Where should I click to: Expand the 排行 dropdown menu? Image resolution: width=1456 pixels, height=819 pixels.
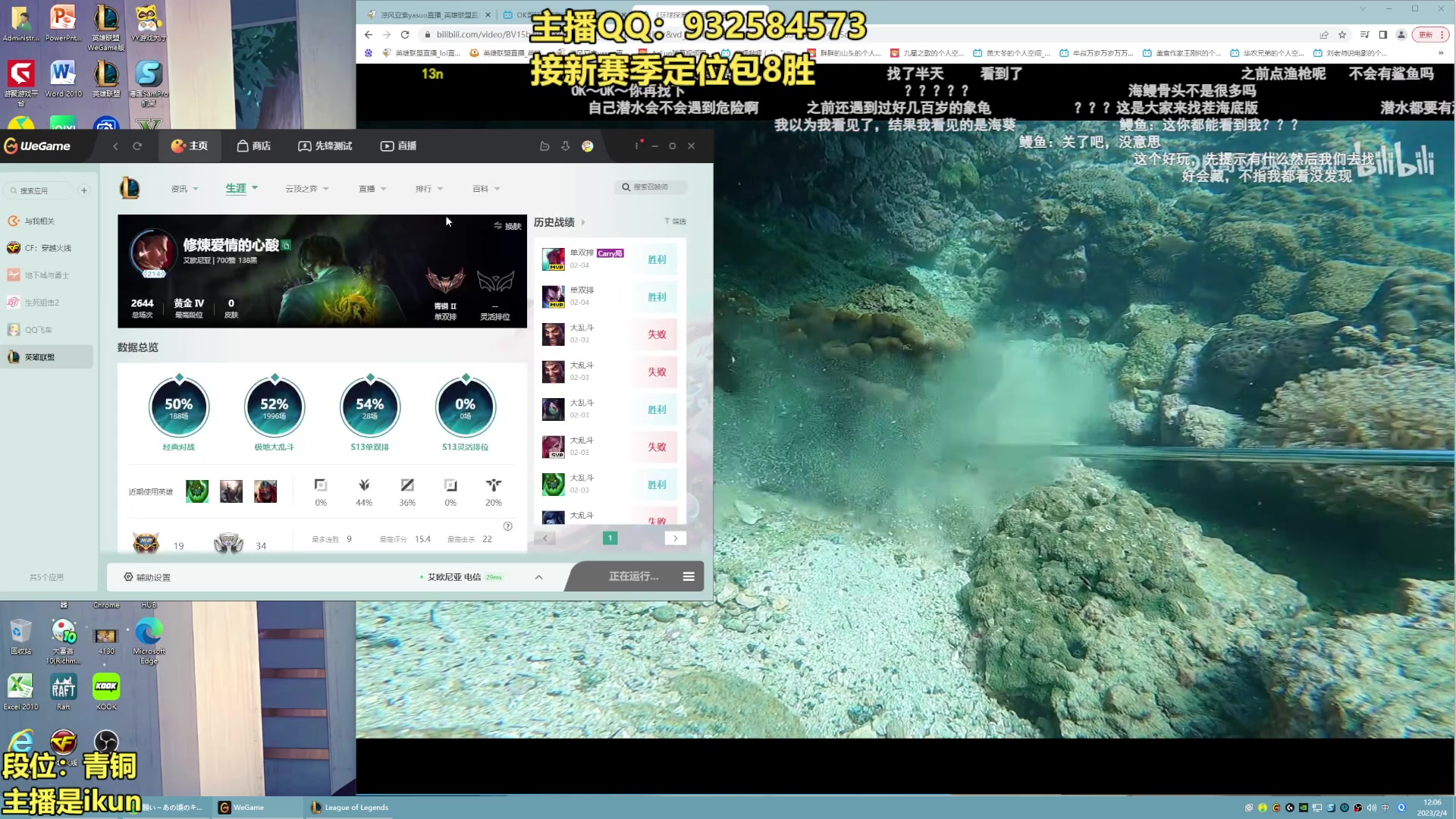429,189
